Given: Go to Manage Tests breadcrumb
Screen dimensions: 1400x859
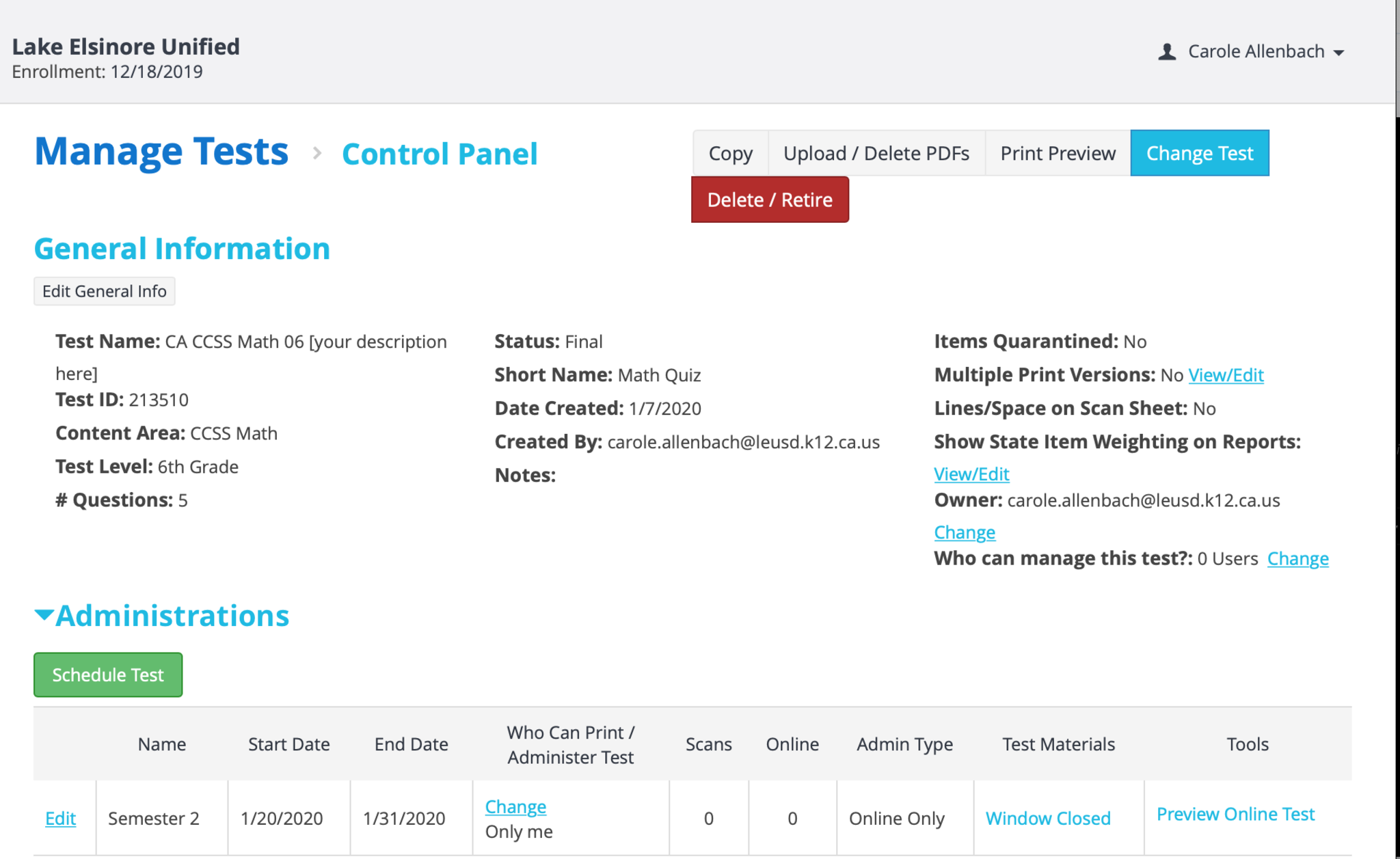Looking at the screenshot, I should click(161, 152).
